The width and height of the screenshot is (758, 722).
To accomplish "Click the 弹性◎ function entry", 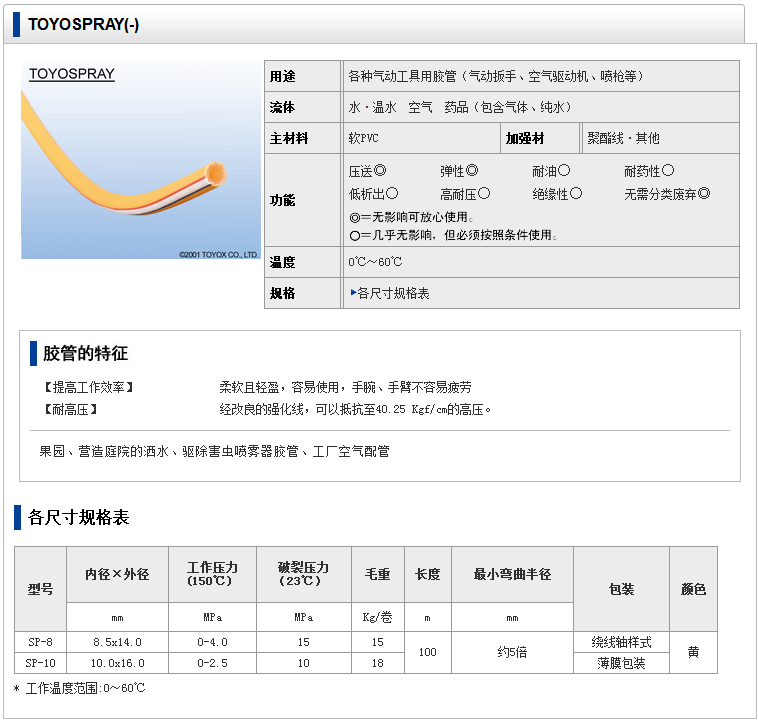I will [459, 171].
